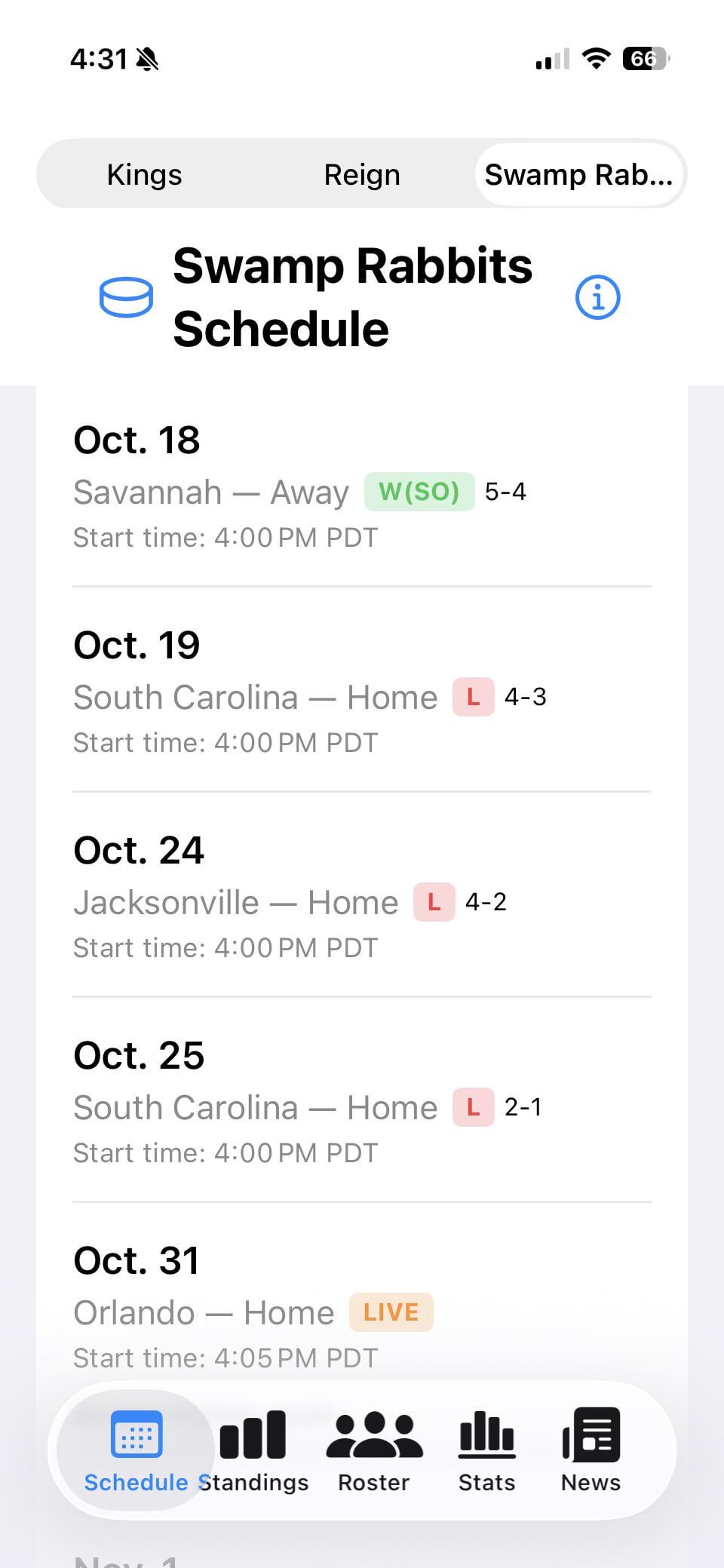This screenshot has width=724, height=1568.
Task: Tap the W(SO) badge for Savannah game
Action: click(419, 492)
